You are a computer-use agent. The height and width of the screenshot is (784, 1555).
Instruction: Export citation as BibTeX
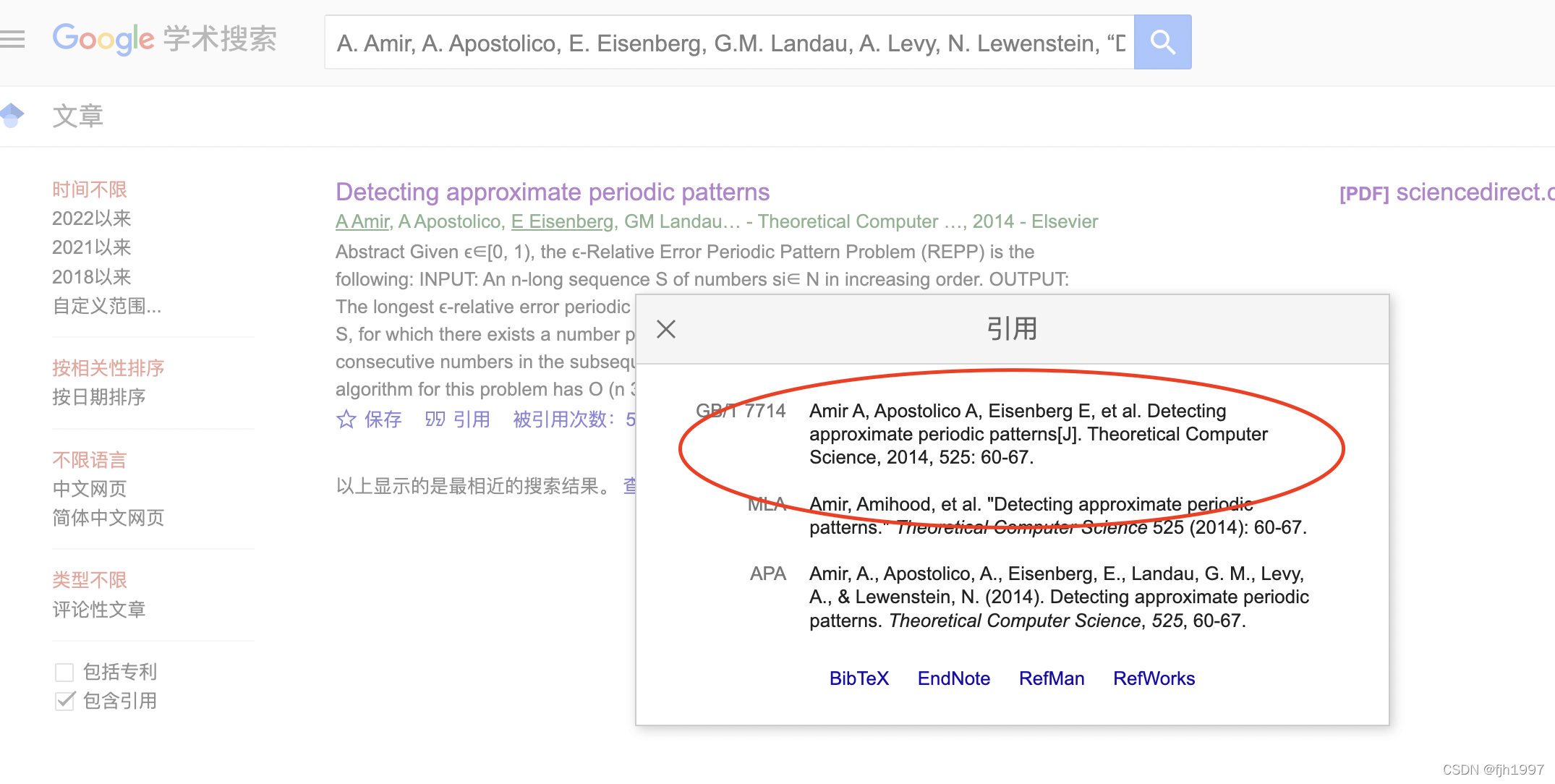click(x=859, y=678)
